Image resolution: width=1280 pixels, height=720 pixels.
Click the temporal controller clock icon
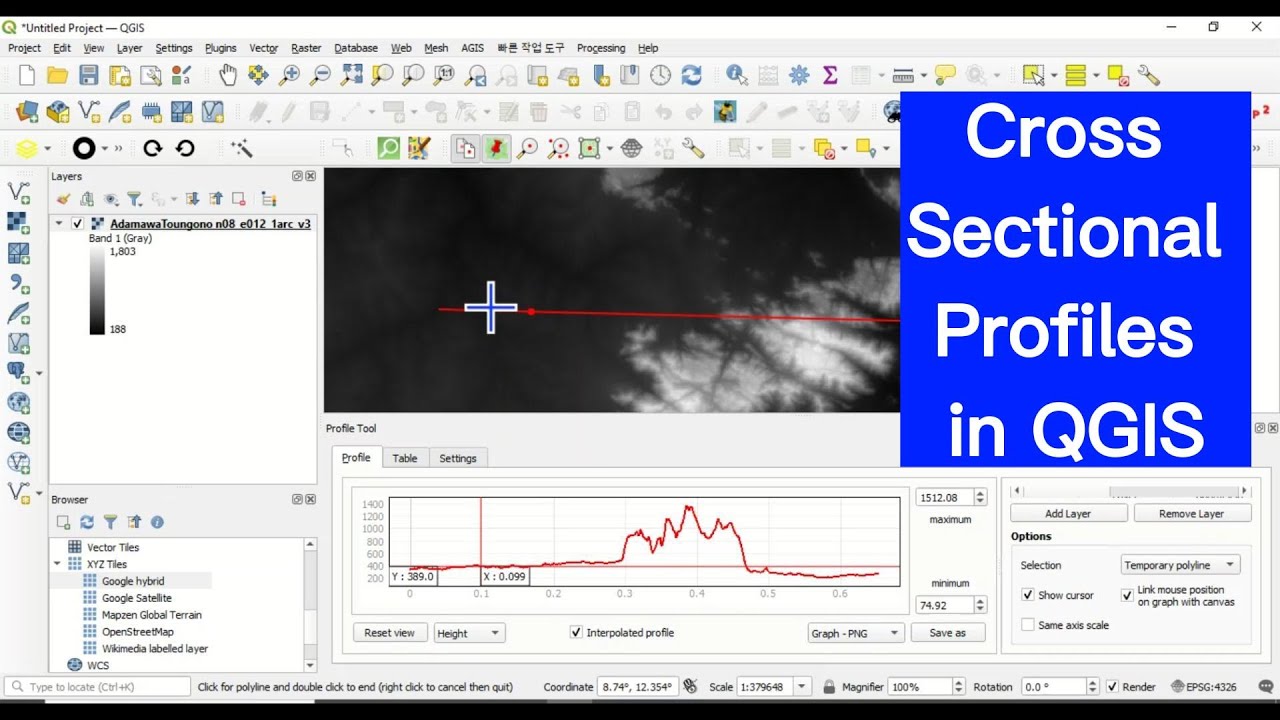point(660,75)
